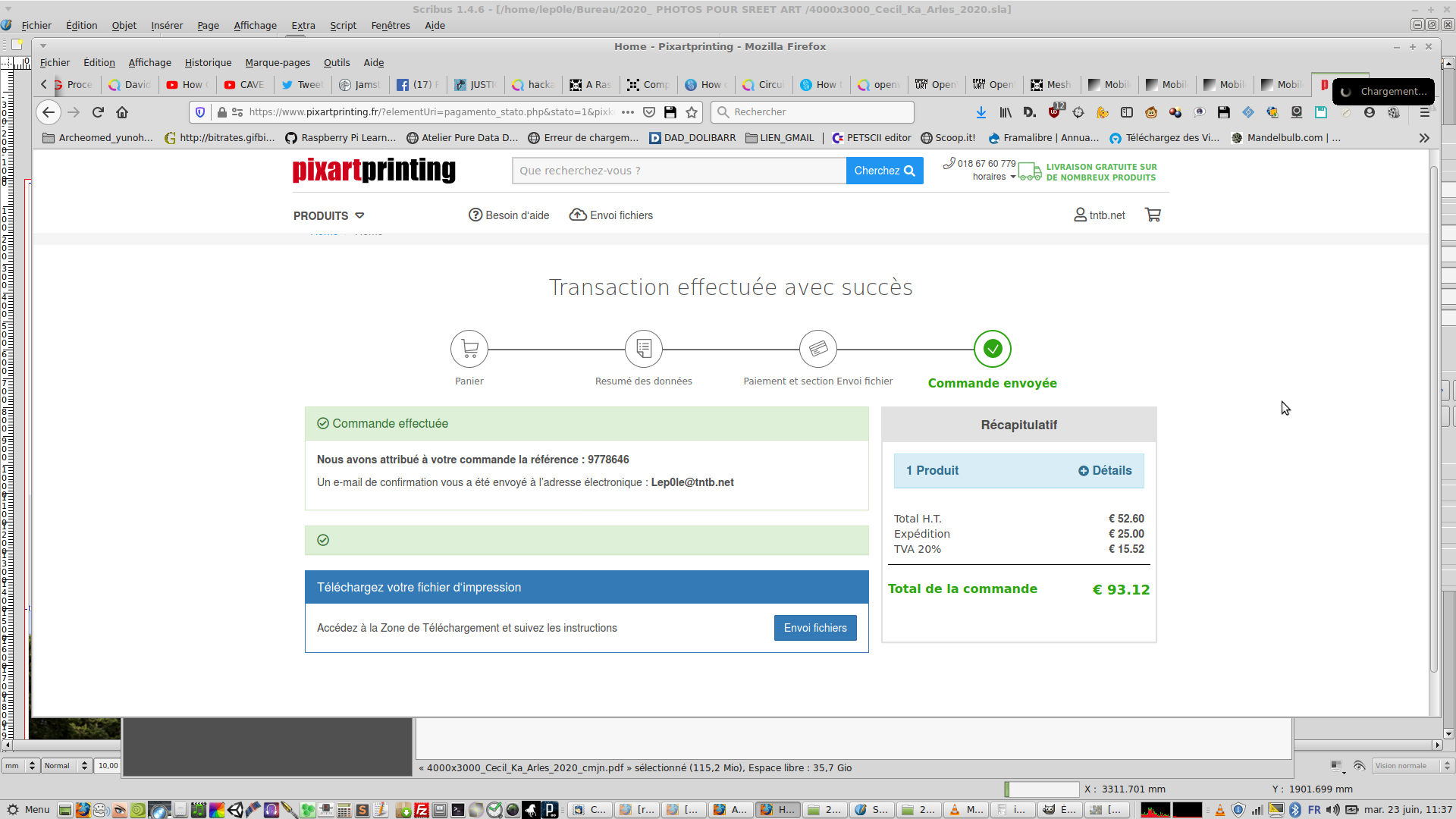Click the Panier step cart circle
This screenshot has height=819, width=1456.
pyautogui.click(x=469, y=349)
